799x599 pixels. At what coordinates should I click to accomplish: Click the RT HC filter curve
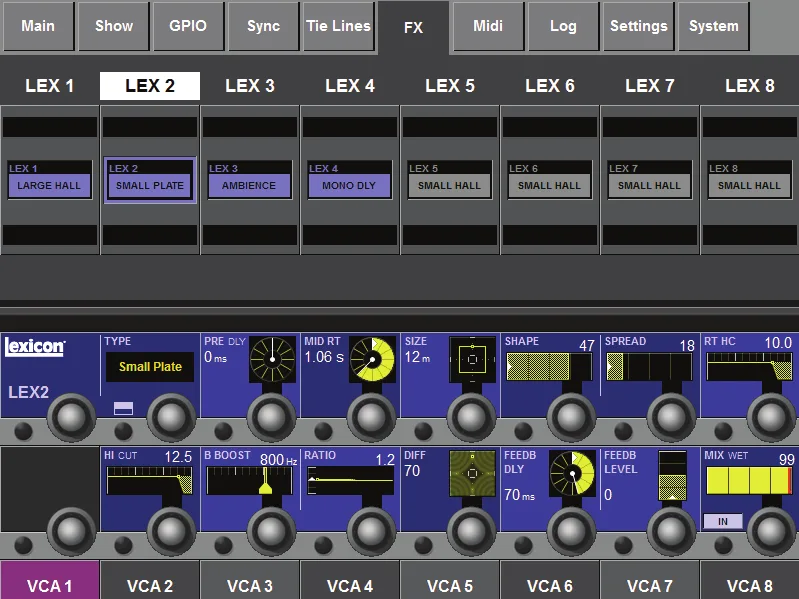(749, 367)
